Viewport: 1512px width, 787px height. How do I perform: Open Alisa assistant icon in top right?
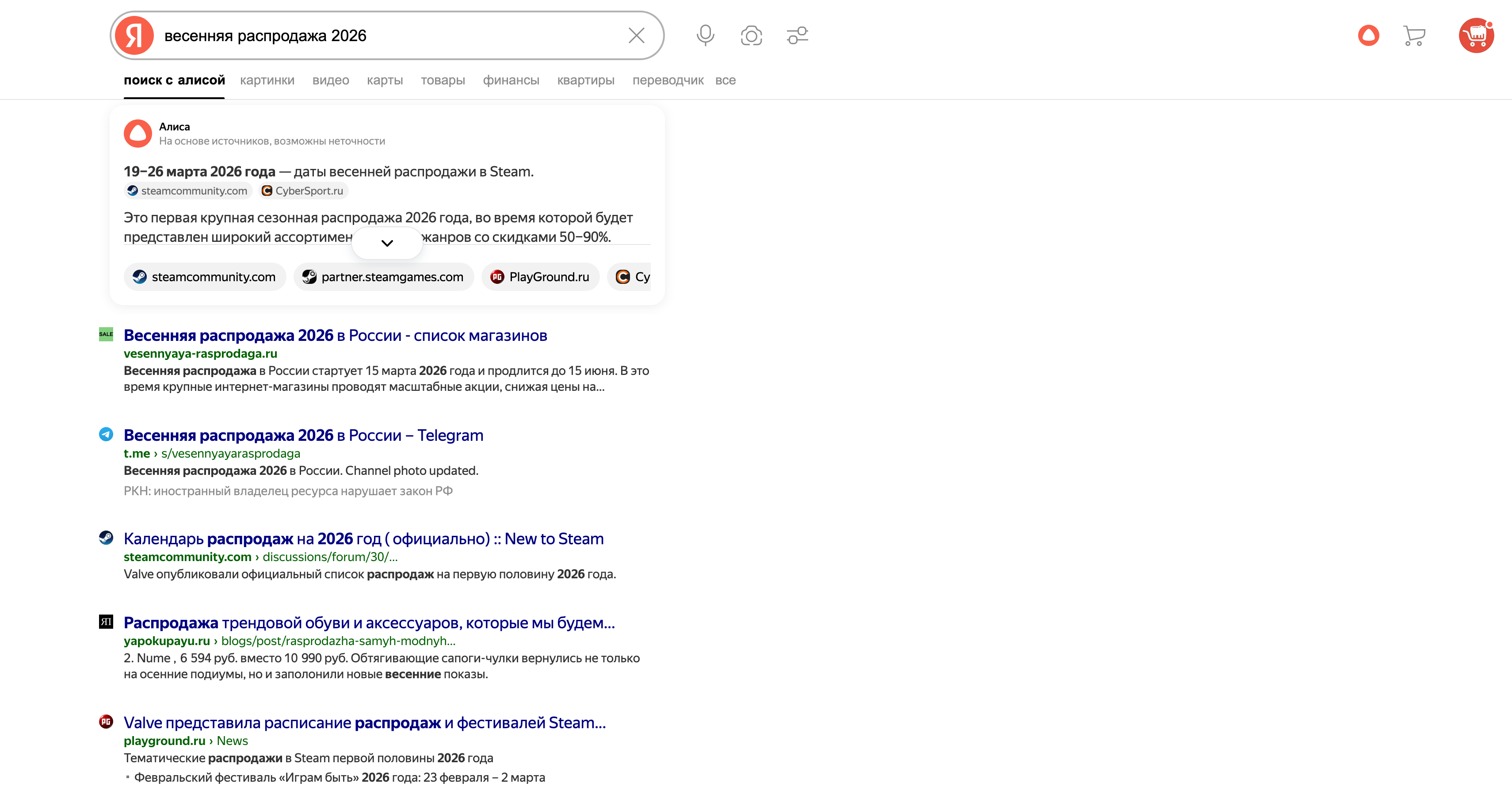coord(1368,36)
